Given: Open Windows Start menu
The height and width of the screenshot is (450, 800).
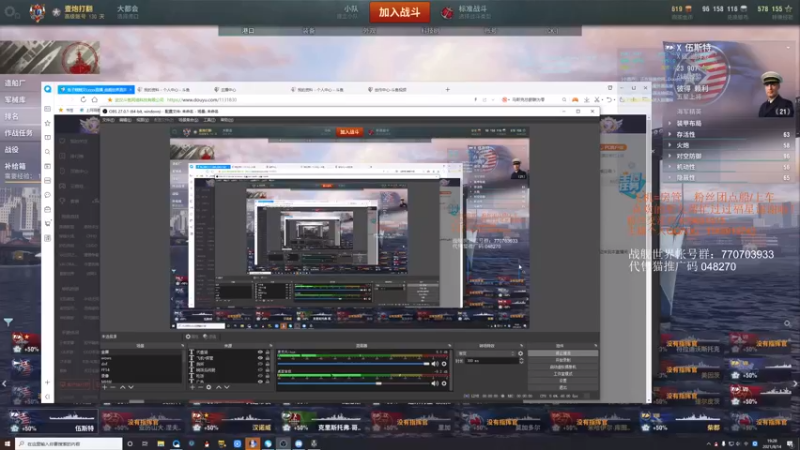Looking at the screenshot, I should click(7, 444).
